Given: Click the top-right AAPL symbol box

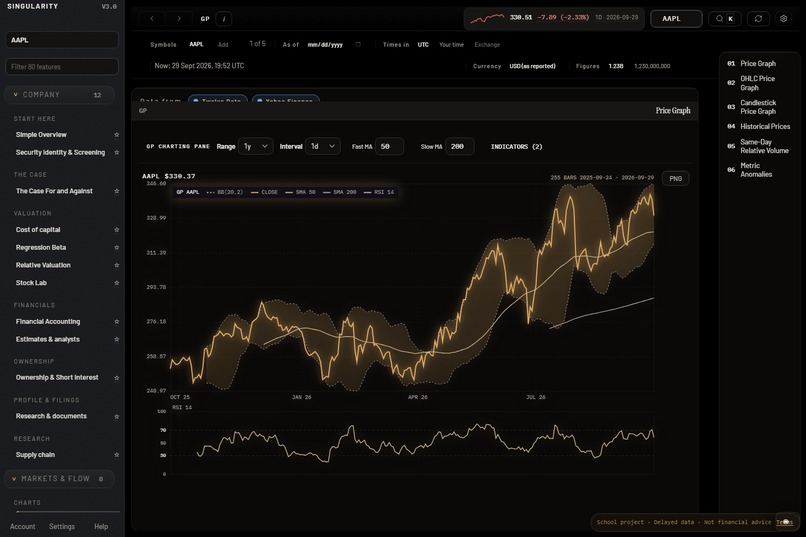Looking at the screenshot, I should click(676, 18).
